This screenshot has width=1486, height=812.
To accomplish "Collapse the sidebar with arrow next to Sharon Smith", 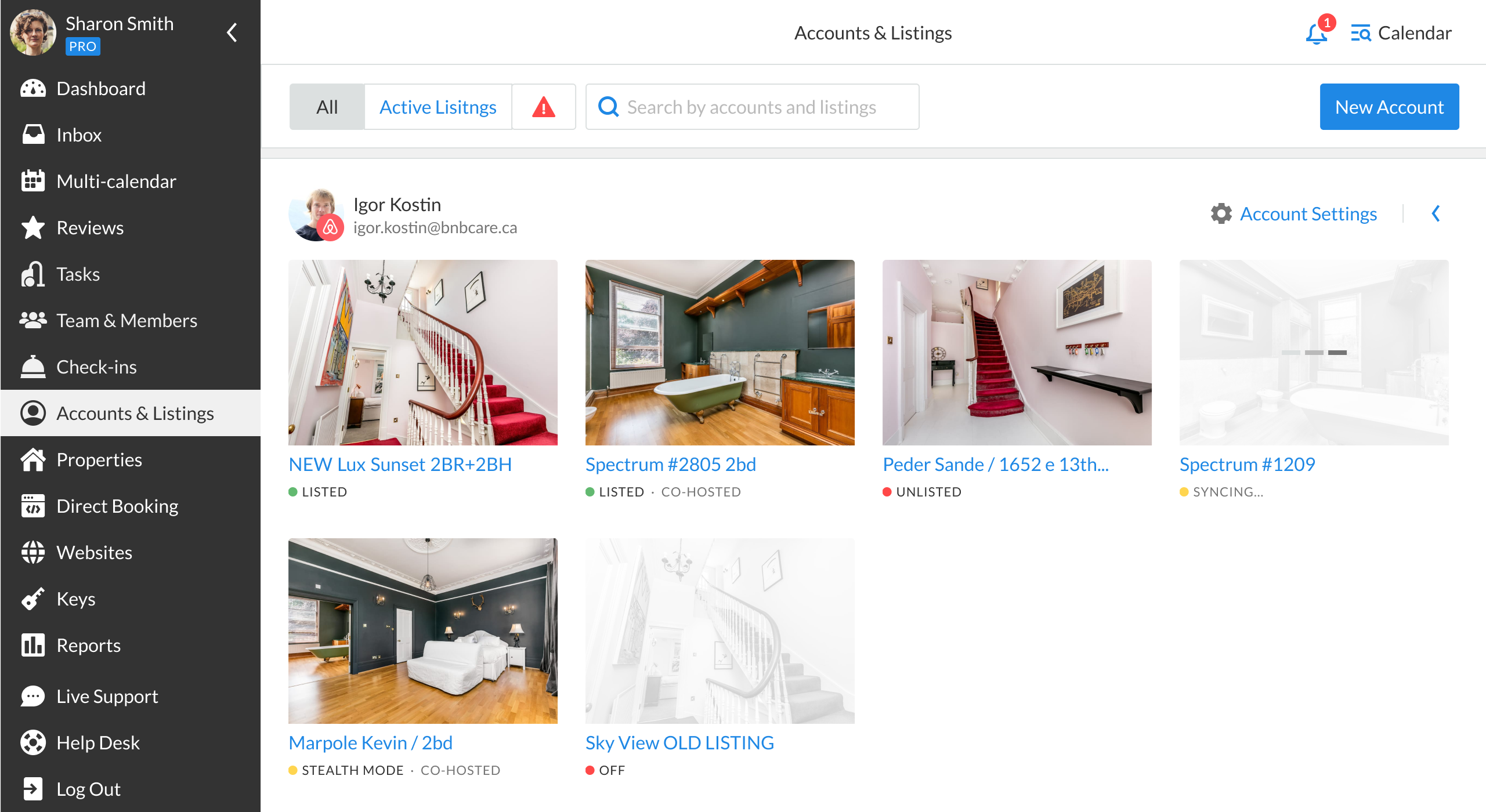I will pyautogui.click(x=232, y=32).
